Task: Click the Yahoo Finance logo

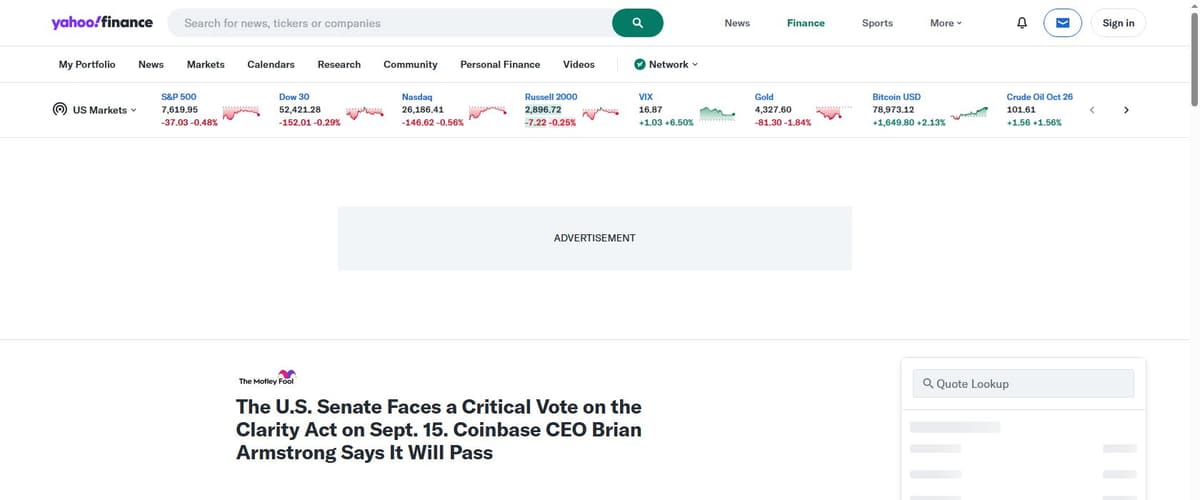Action: pyautogui.click(x=102, y=22)
